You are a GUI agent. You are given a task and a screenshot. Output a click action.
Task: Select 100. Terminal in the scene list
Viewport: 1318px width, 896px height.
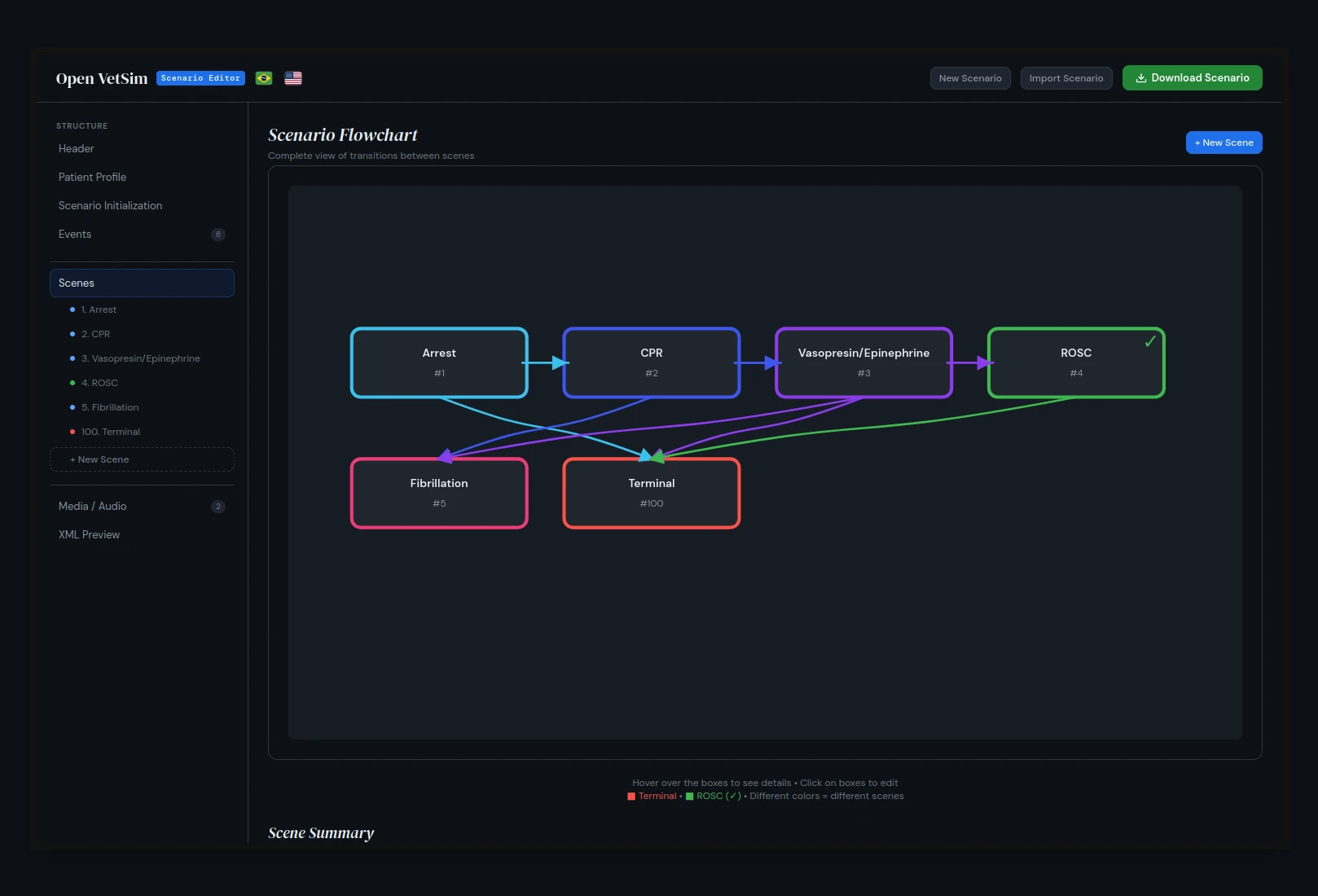(110, 432)
